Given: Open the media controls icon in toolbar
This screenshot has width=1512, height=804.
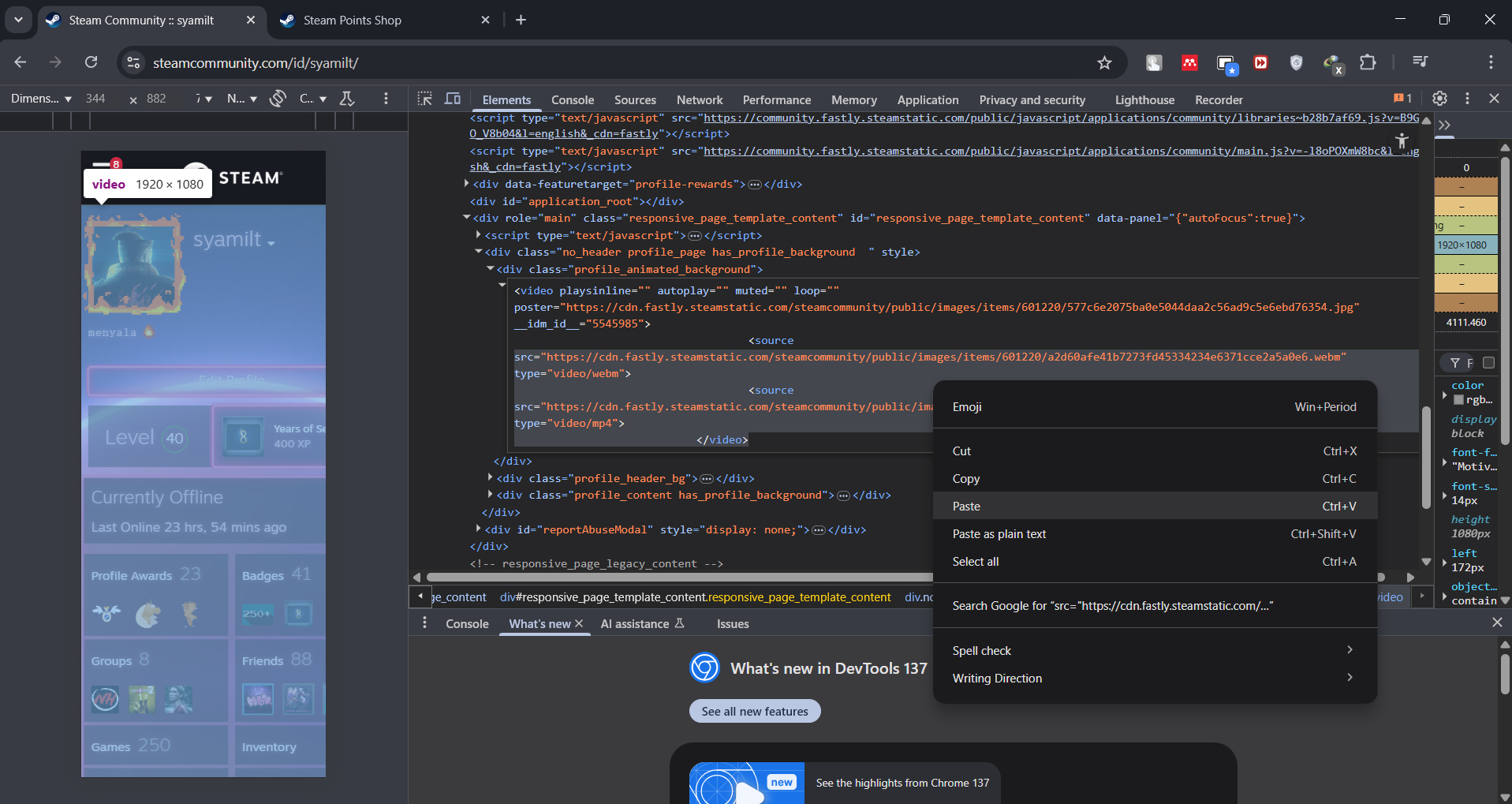Looking at the screenshot, I should click(x=1420, y=62).
